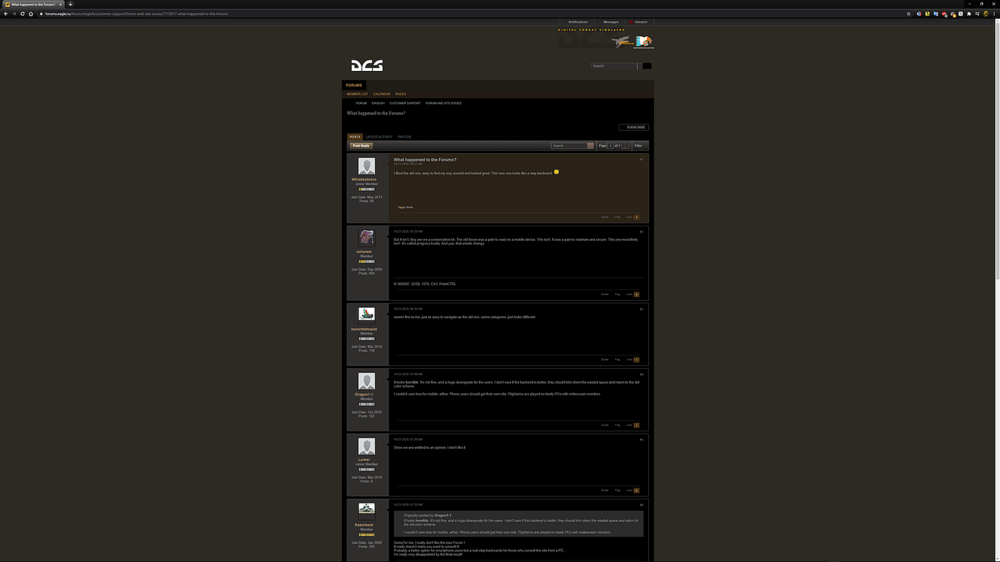Go back with the browser back arrow
1000x562 pixels.
6,13
